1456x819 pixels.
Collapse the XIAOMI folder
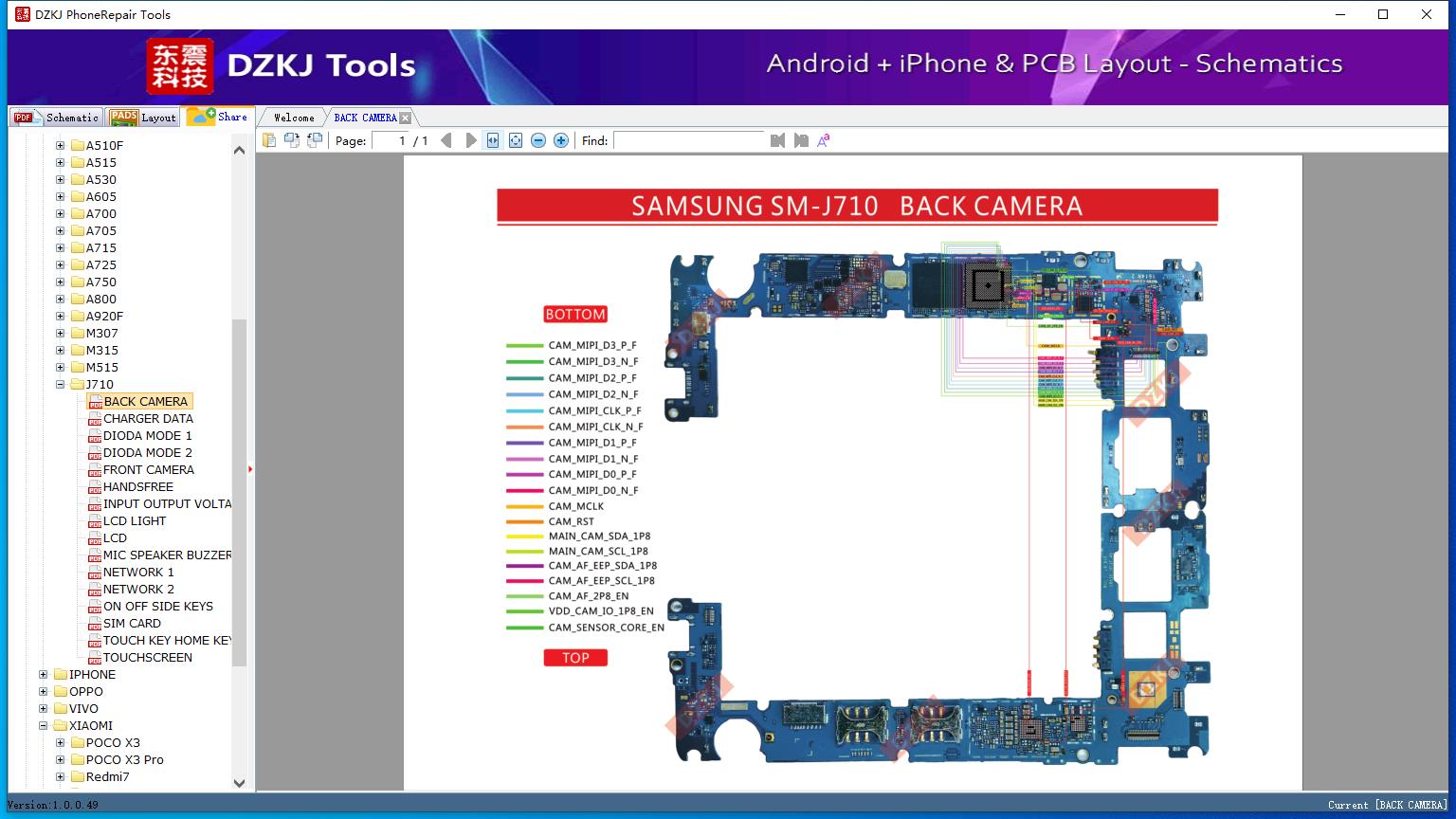tap(44, 726)
